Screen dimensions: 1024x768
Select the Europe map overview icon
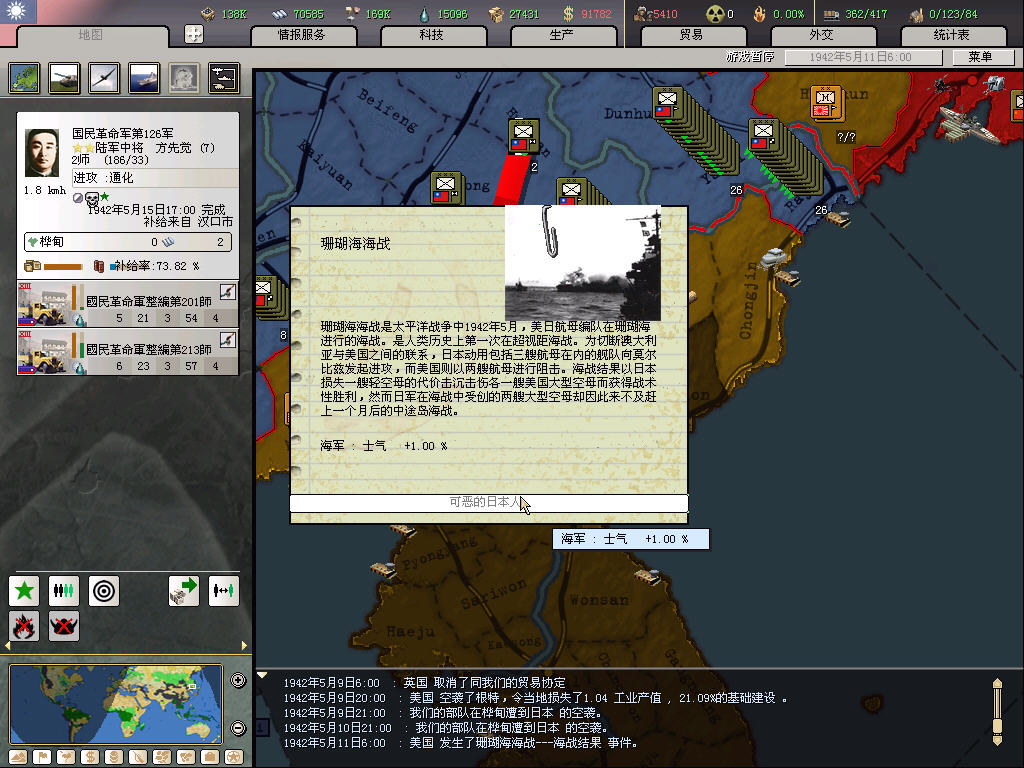click(25, 78)
